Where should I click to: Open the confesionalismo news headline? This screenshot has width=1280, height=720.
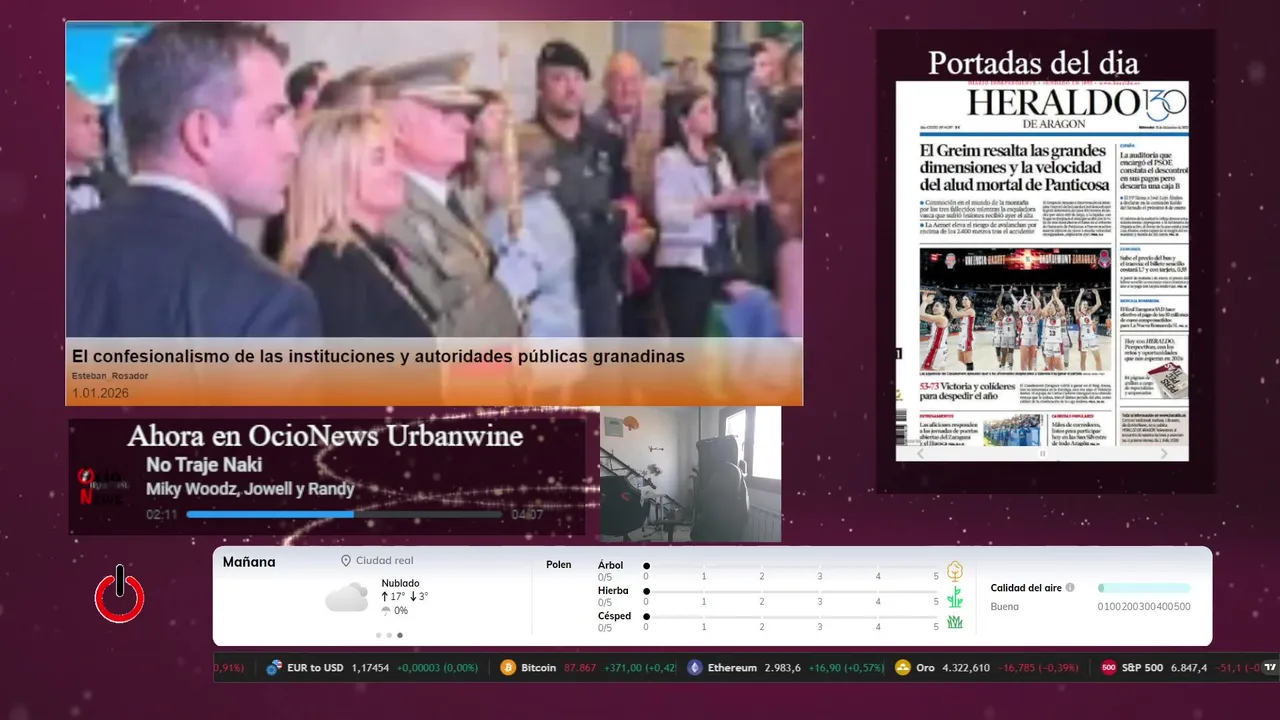tap(378, 356)
